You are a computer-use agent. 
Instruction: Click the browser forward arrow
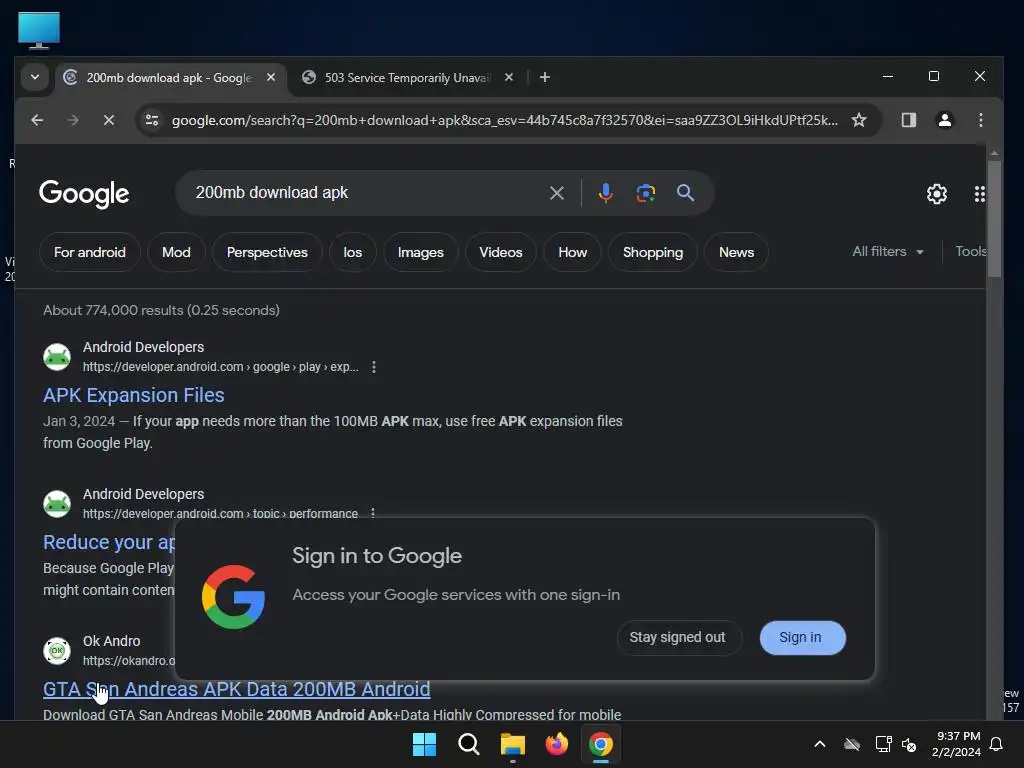pos(73,120)
